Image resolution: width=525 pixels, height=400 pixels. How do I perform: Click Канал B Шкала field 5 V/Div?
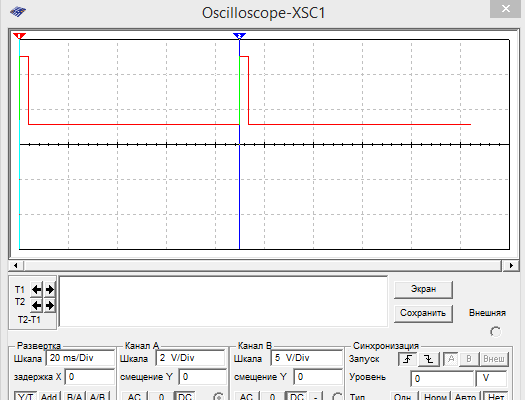click(x=306, y=358)
